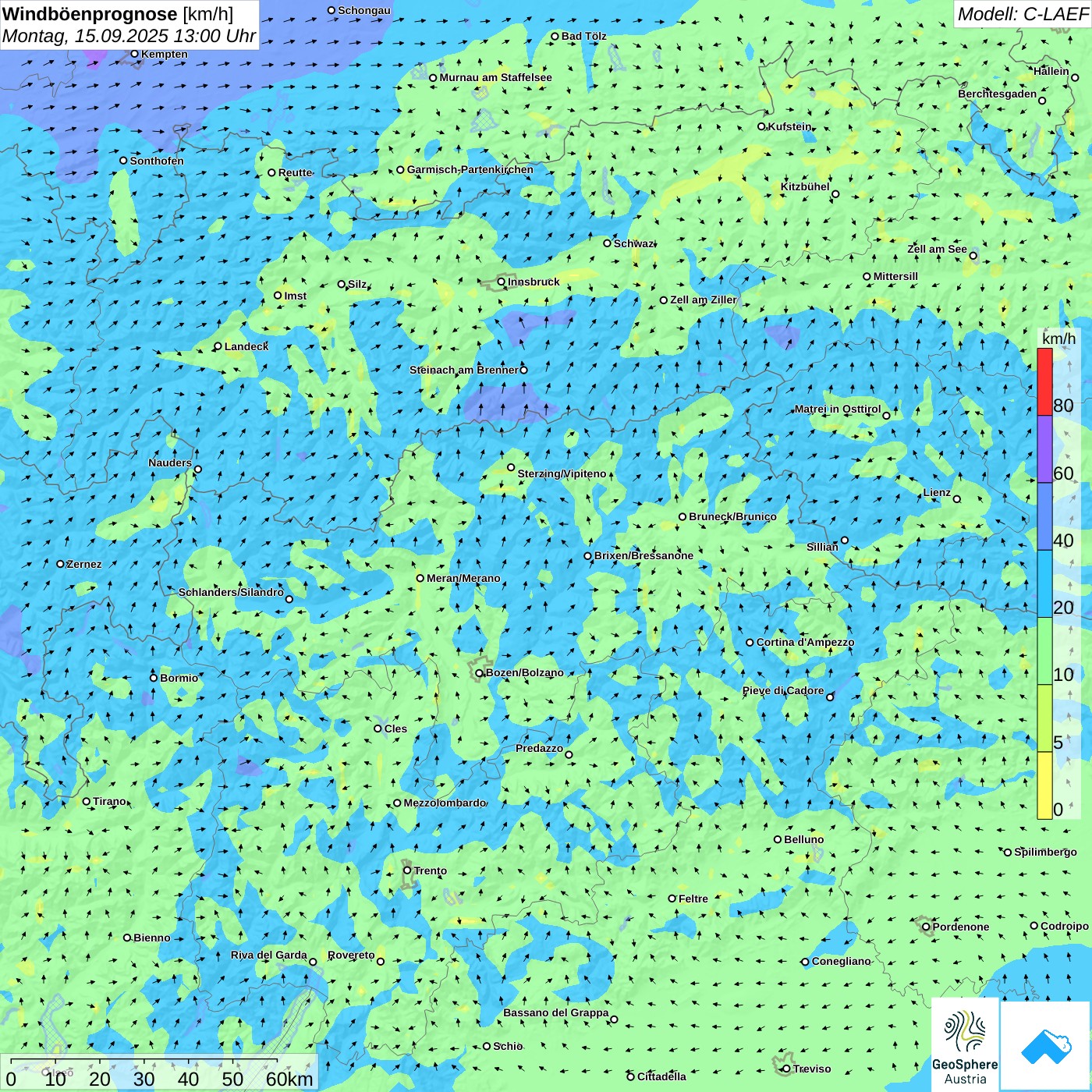1092x1092 pixels.
Task: Select the red 80+ km/h legend color
Action: click(1044, 382)
